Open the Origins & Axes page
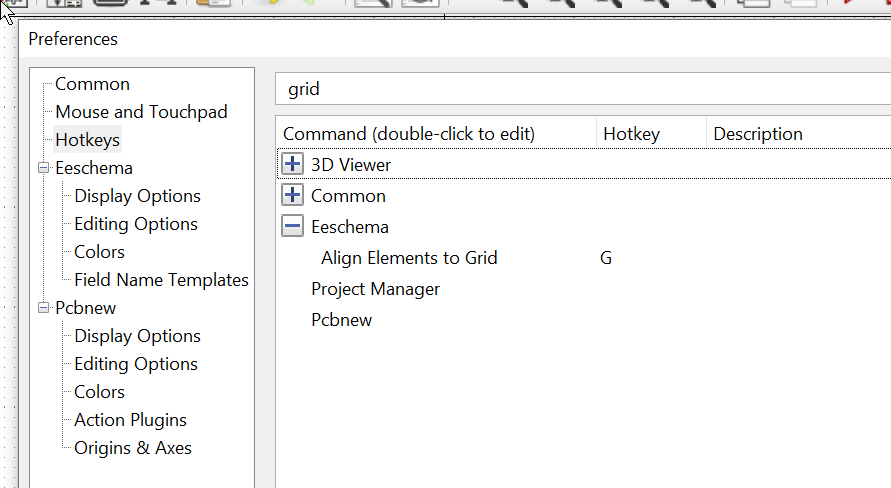Image resolution: width=891 pixels, height=488 pixels. [x=133, y=448]
